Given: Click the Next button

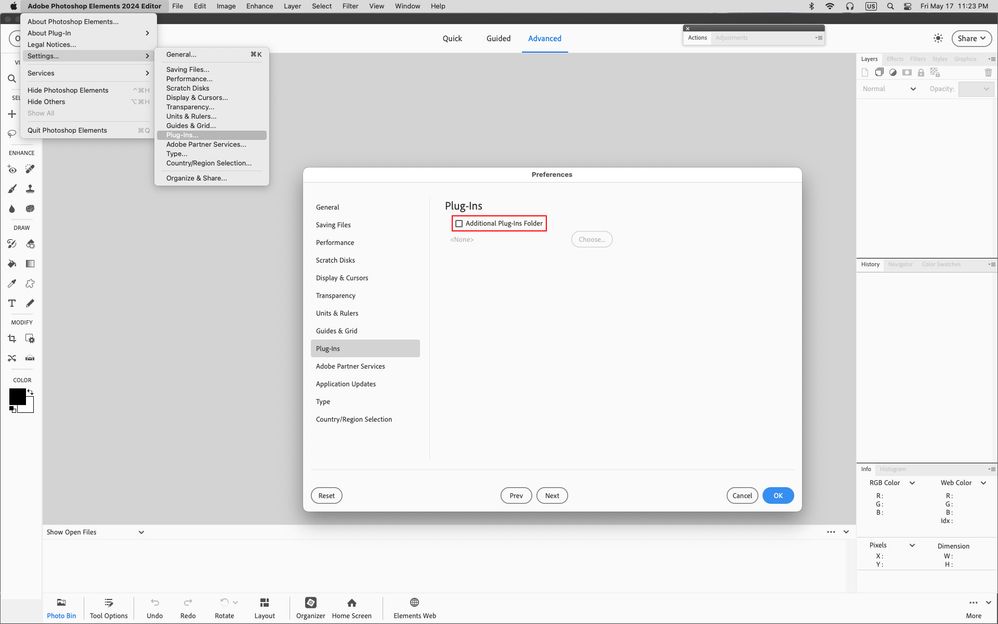Looking at the screenshot, I should pyautogui.click(x=552, y=495).
